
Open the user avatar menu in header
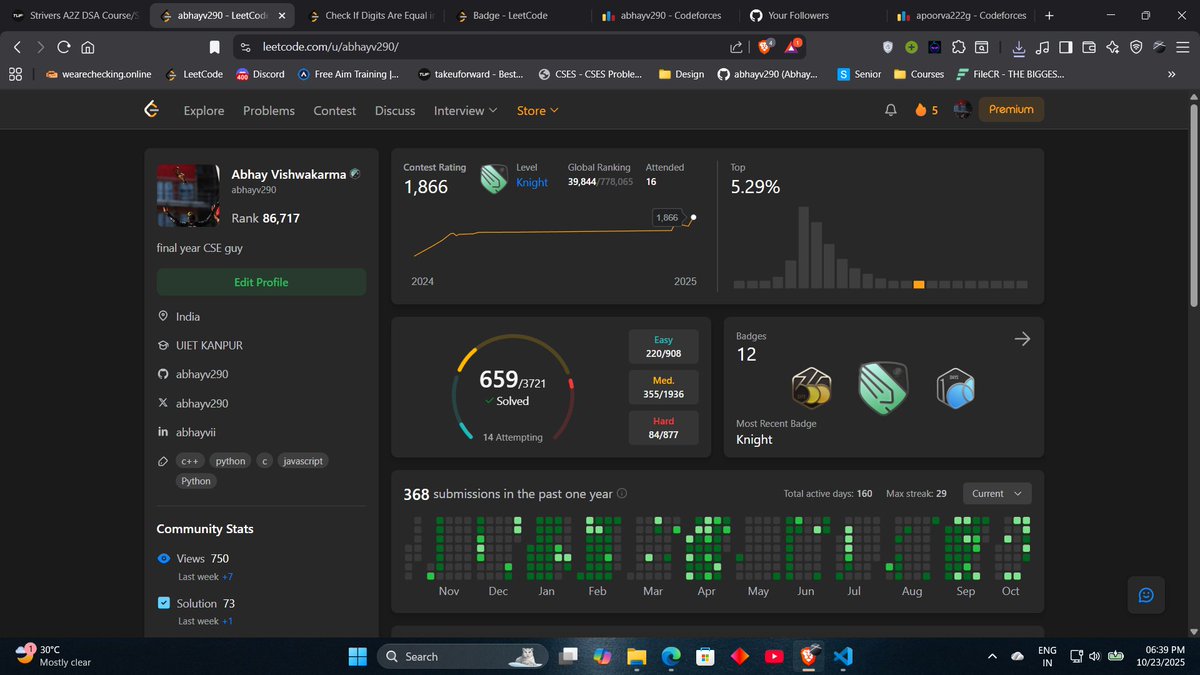coord(963,110)
